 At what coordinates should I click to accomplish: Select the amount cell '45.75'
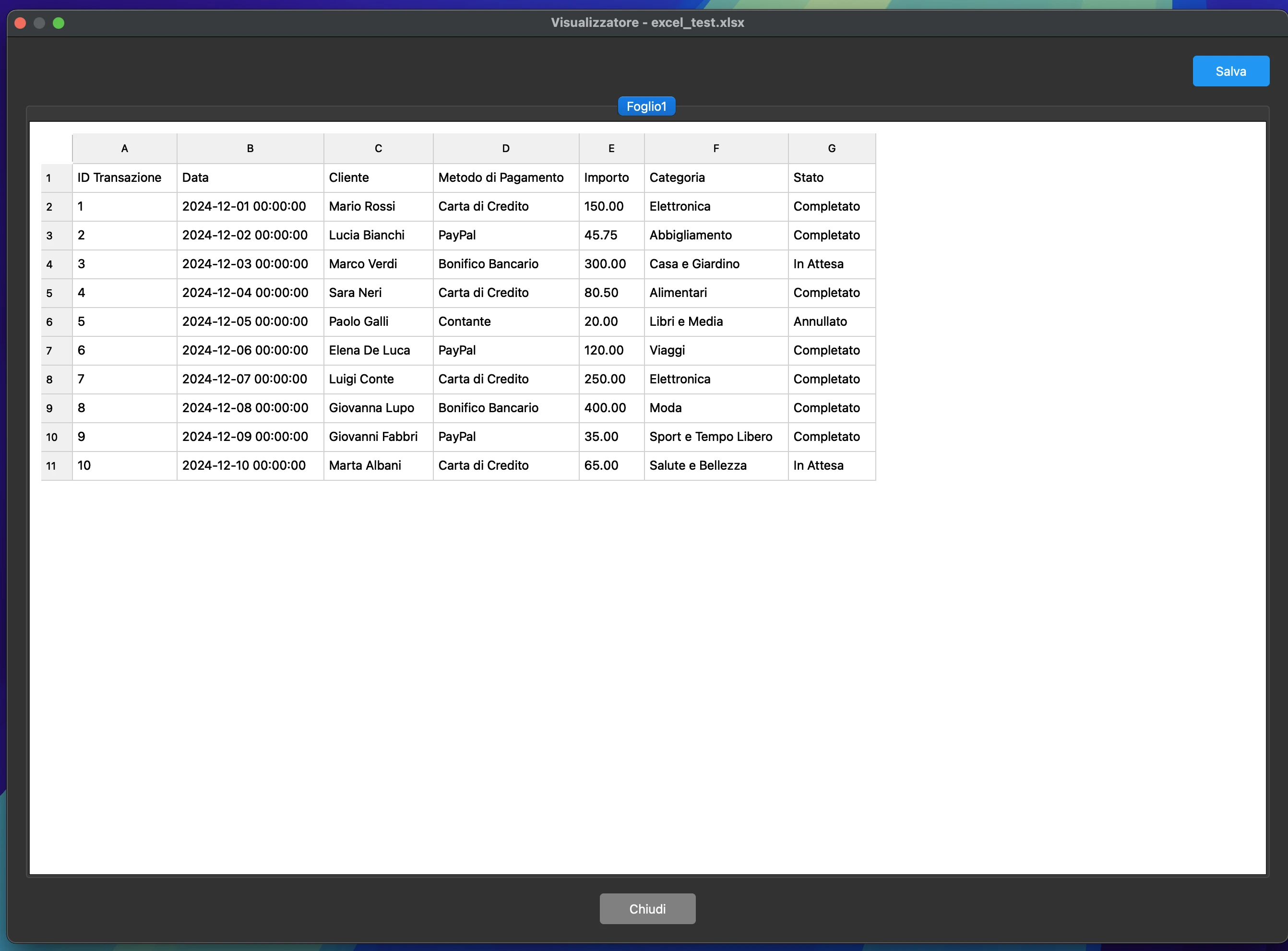coord(611,235)
